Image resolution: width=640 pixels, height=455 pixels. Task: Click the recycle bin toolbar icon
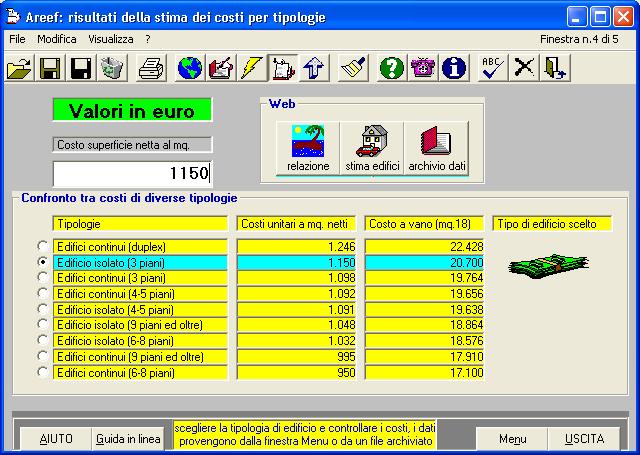(112, 68)
